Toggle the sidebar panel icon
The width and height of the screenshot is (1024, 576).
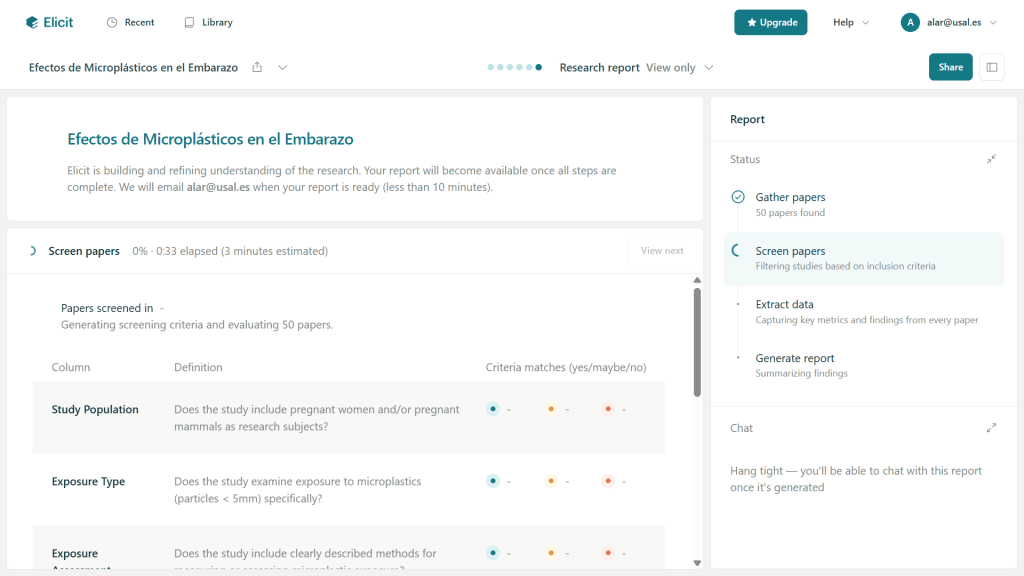[x=992, y=67]
